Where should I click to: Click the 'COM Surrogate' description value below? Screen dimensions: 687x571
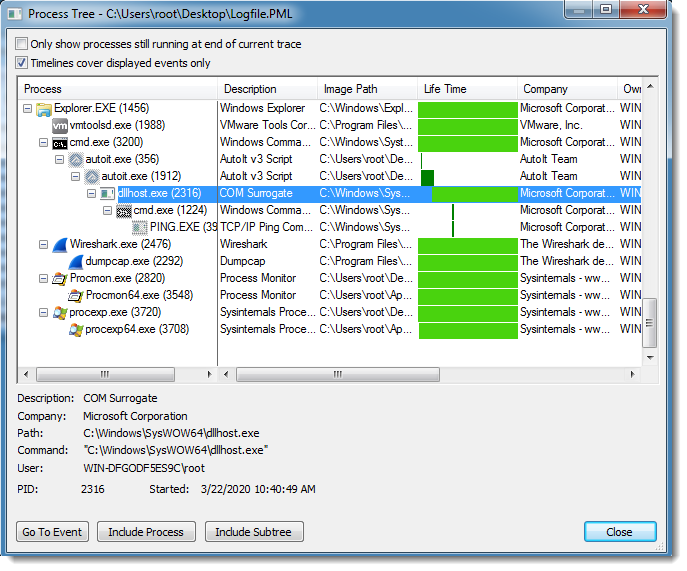120,399
